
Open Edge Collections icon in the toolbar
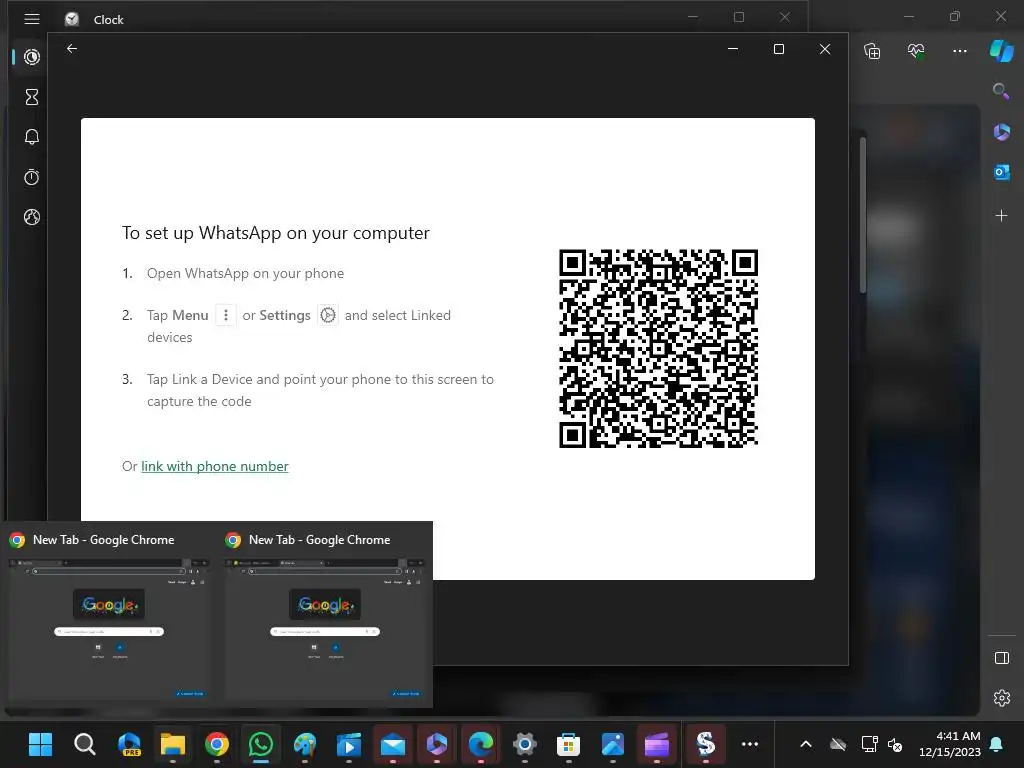click(872, 51)
